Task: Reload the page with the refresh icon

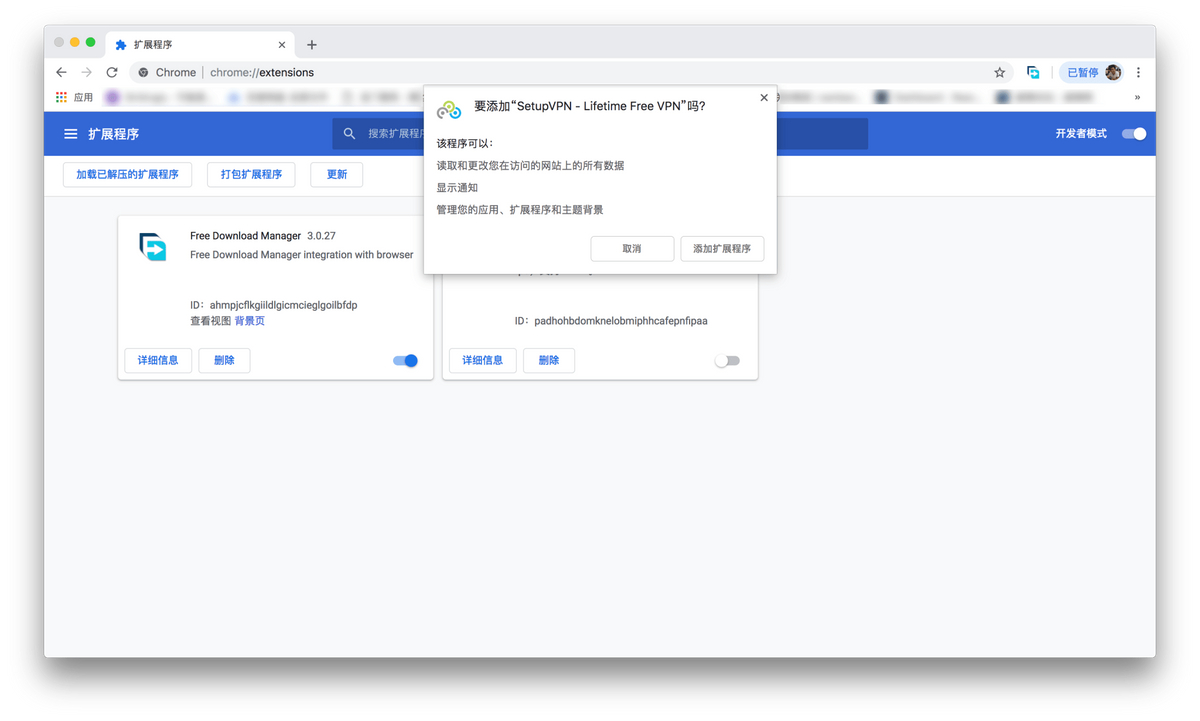Action: point(112,72)
